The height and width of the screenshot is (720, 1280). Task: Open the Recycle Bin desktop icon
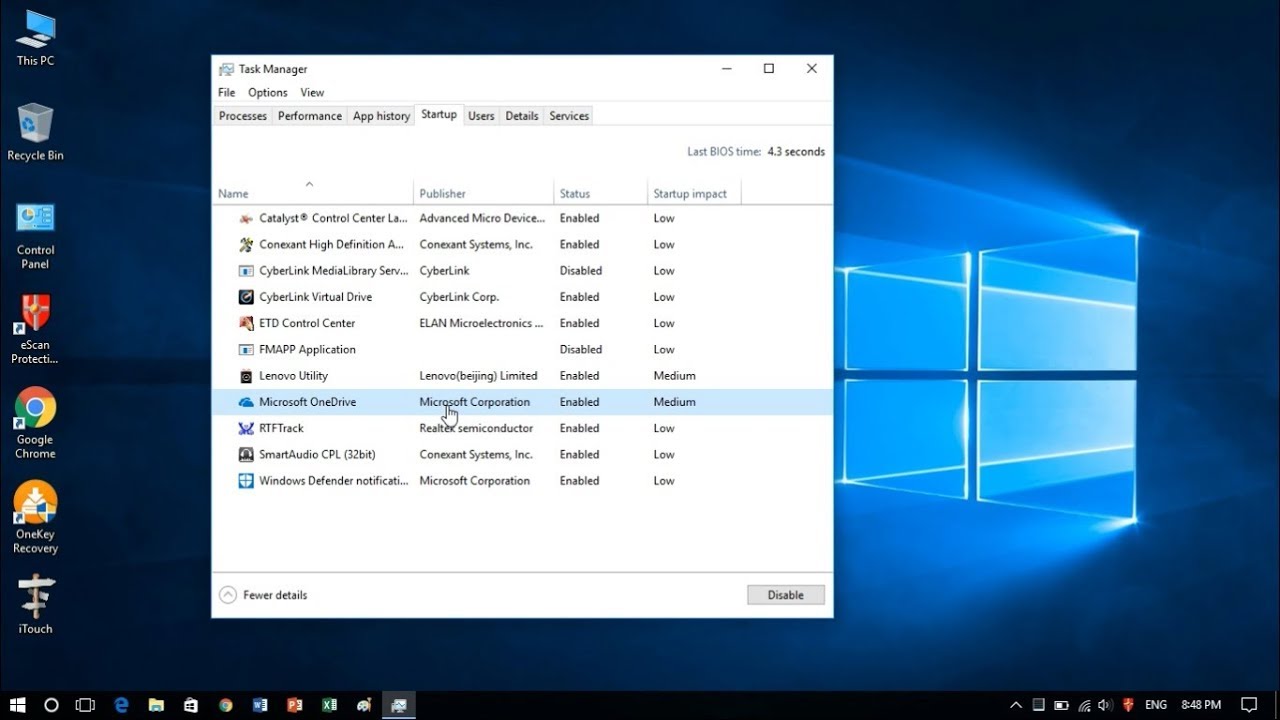(35, 124)
